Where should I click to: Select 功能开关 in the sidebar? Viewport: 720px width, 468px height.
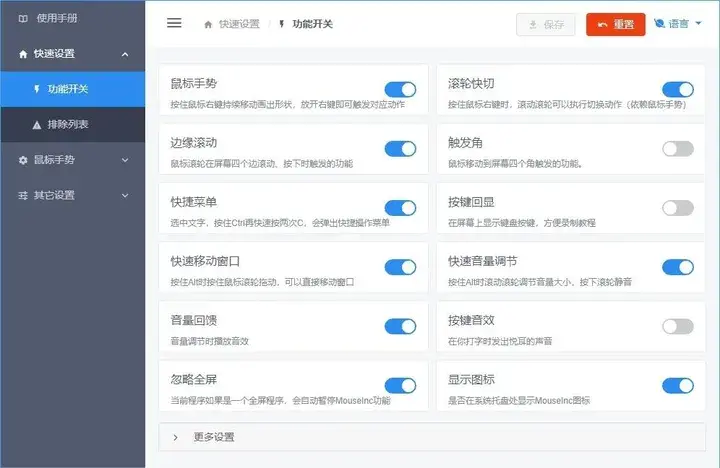(x=73, y=89)
